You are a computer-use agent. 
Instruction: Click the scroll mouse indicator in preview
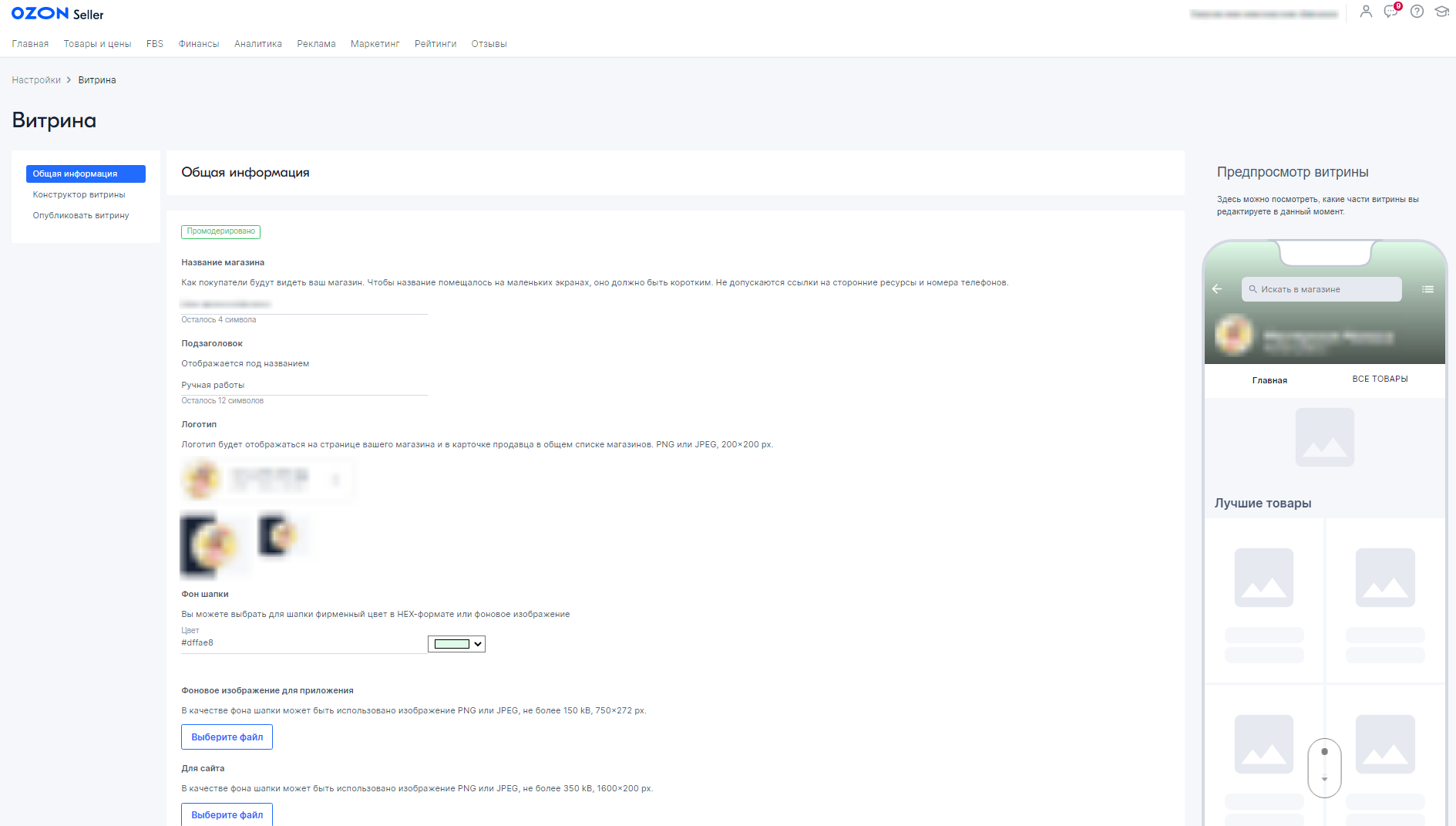[1324, 767]
